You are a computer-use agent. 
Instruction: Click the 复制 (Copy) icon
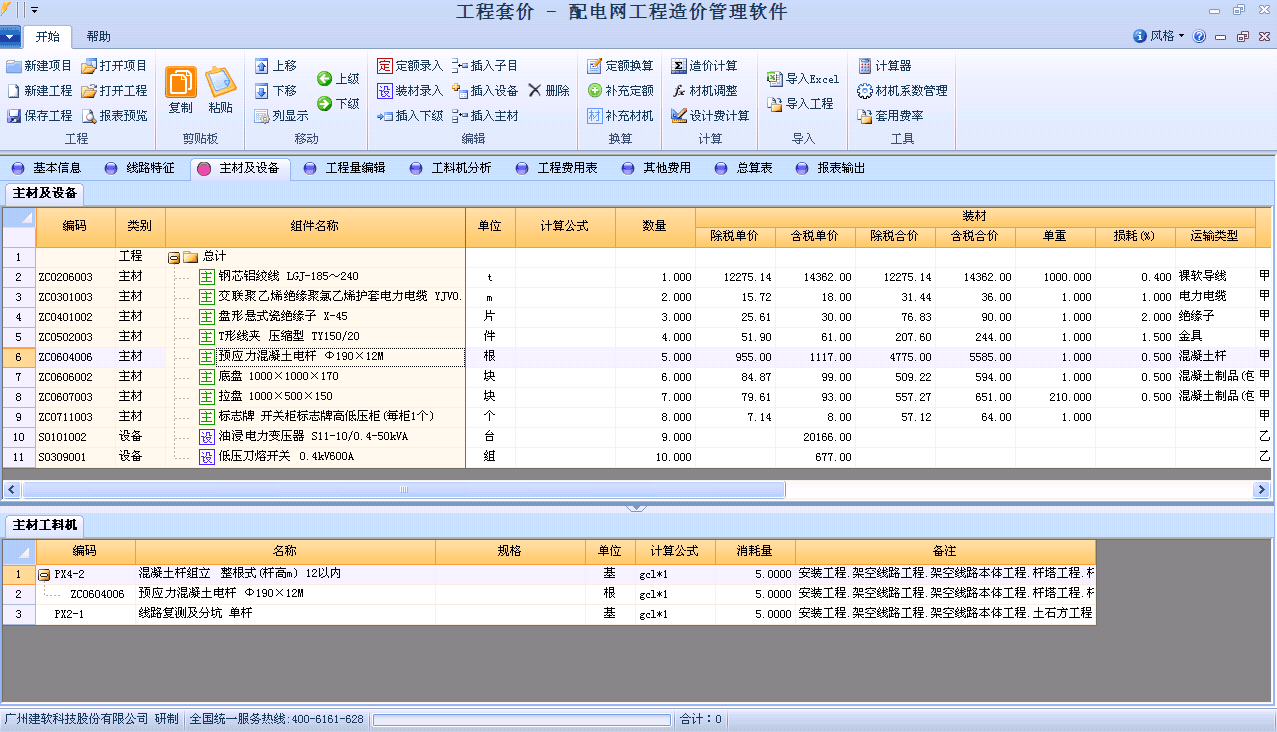181,82
